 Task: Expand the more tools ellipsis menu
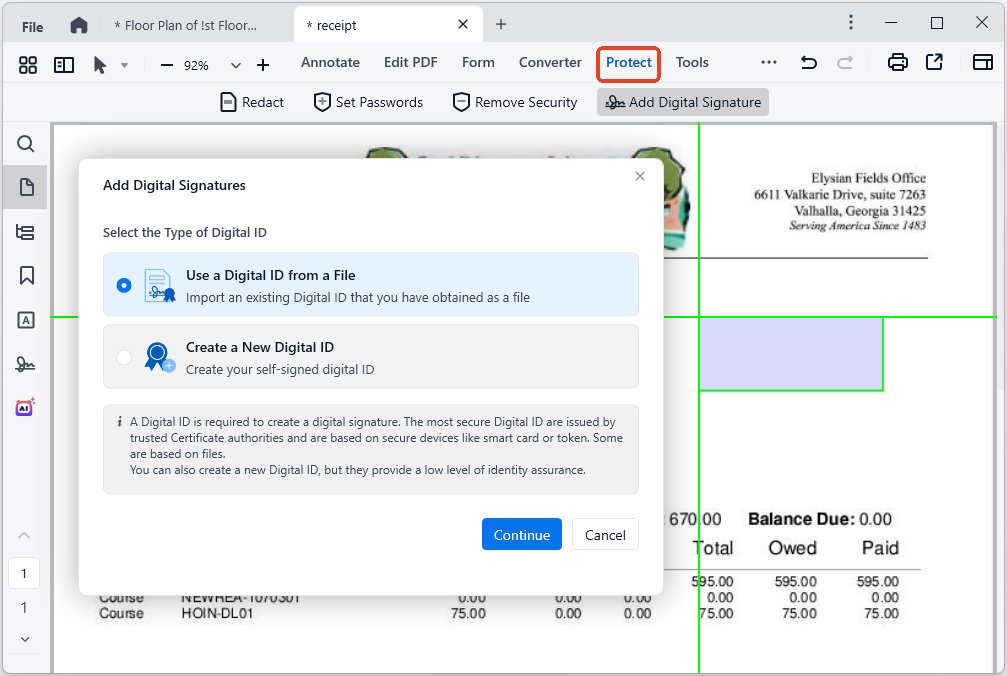(768, 63)
